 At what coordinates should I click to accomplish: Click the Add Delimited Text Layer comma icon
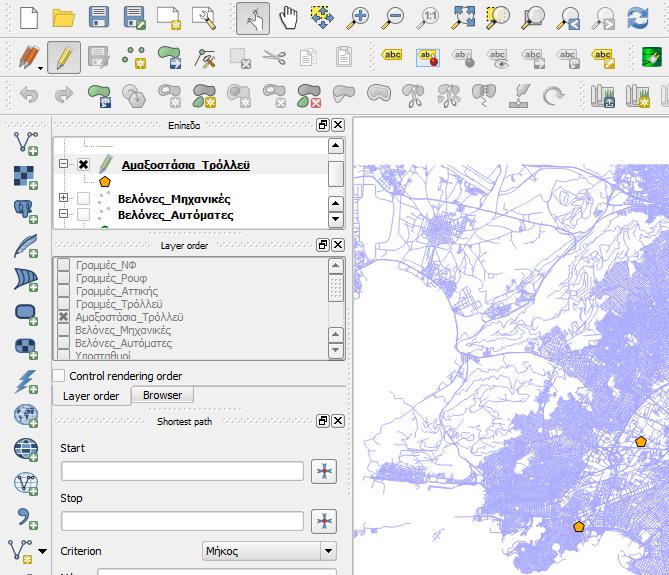26,518
